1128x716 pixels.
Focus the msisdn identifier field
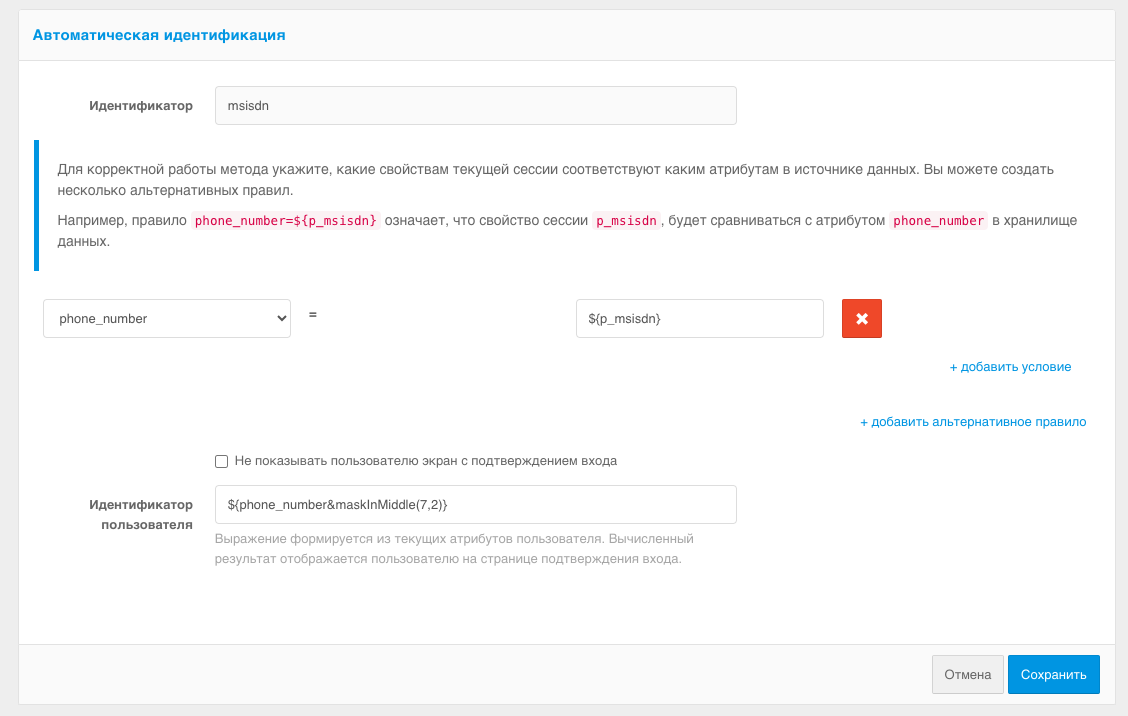pos(475,105)
